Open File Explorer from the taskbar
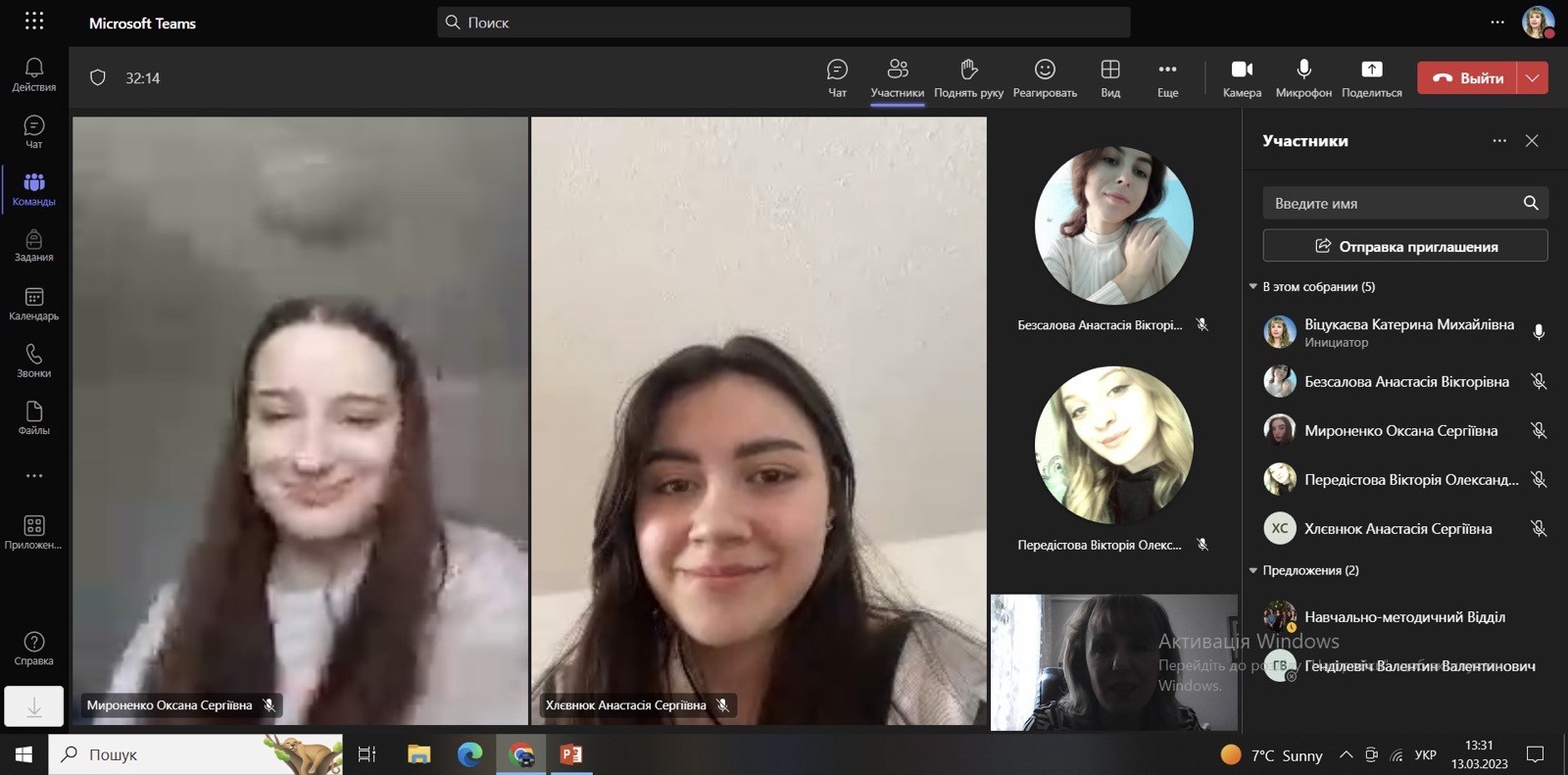Viewport: 1568px width, 775px height. [x=419, y=754]
